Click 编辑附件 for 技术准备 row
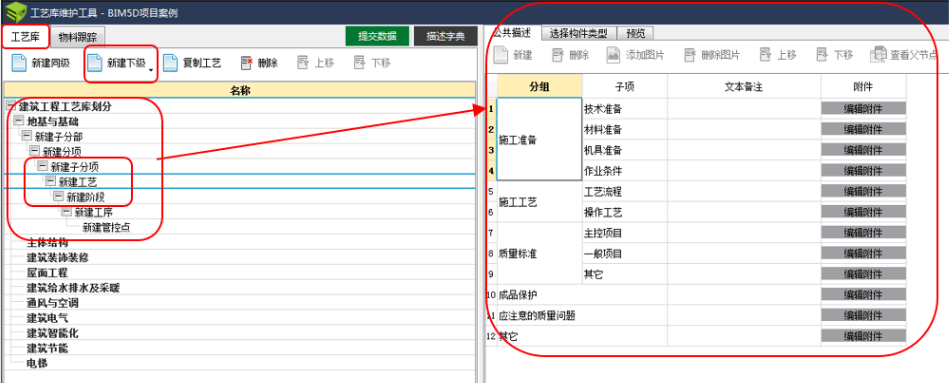The image size is (950, 383). (x=863, y=109)
